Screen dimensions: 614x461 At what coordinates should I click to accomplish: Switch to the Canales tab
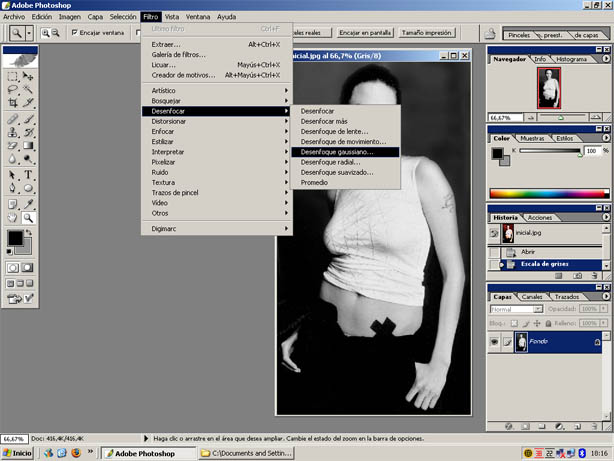pyautogui.click(x=533, y=296)
